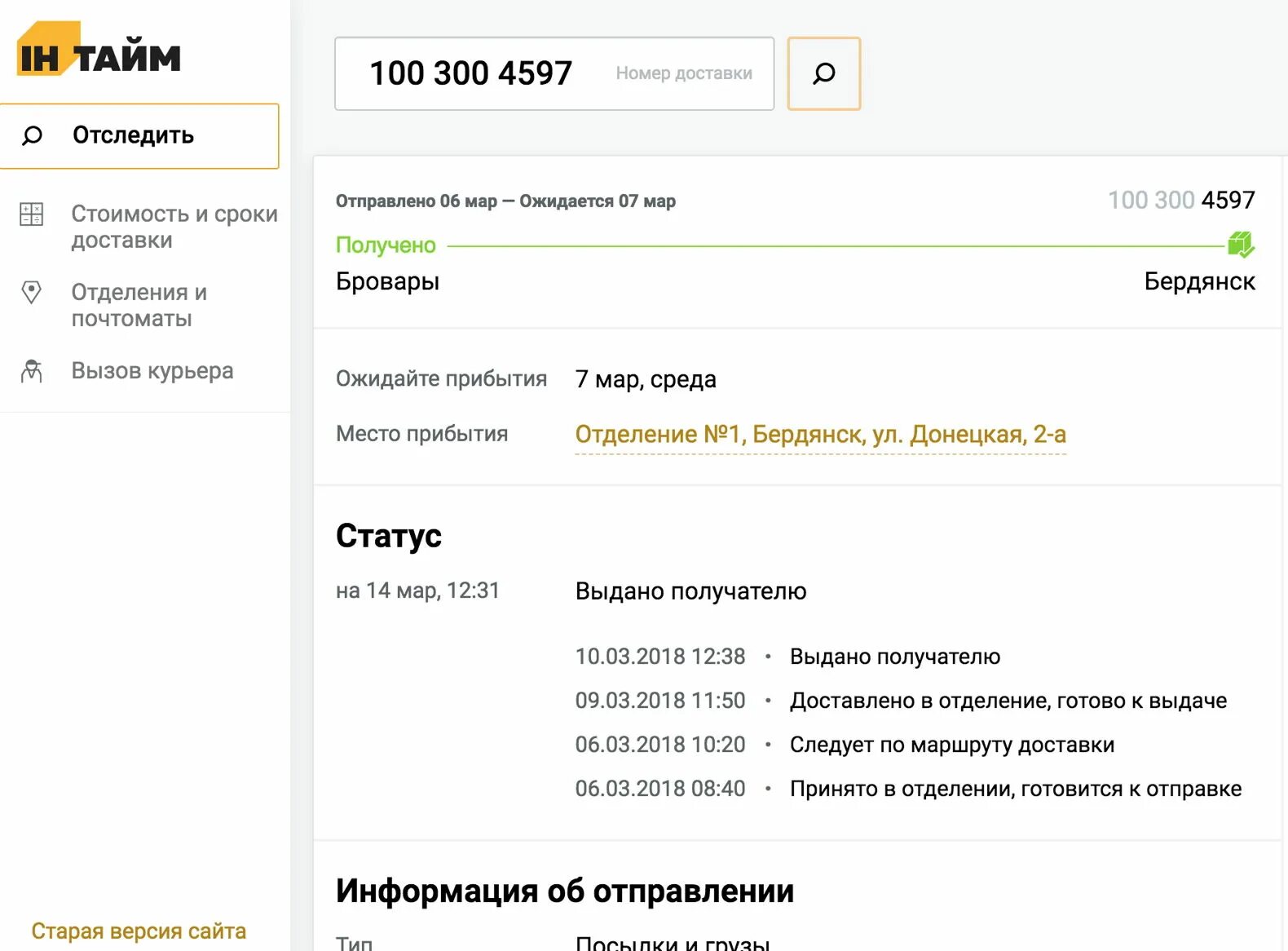Click the current status Выдано получателю headline
The width and height of the screenshot is (1288, 951).
pos(690,591)
